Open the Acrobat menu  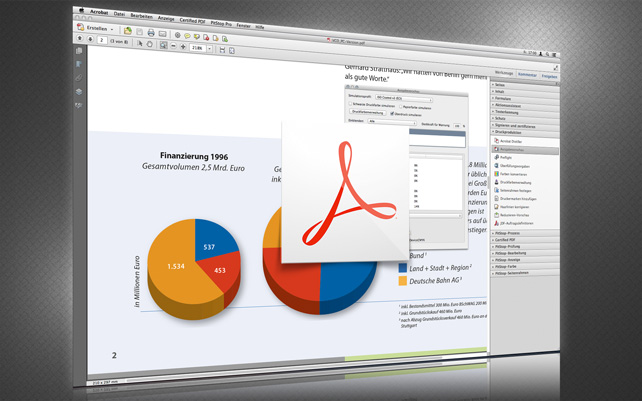[99, 12]
